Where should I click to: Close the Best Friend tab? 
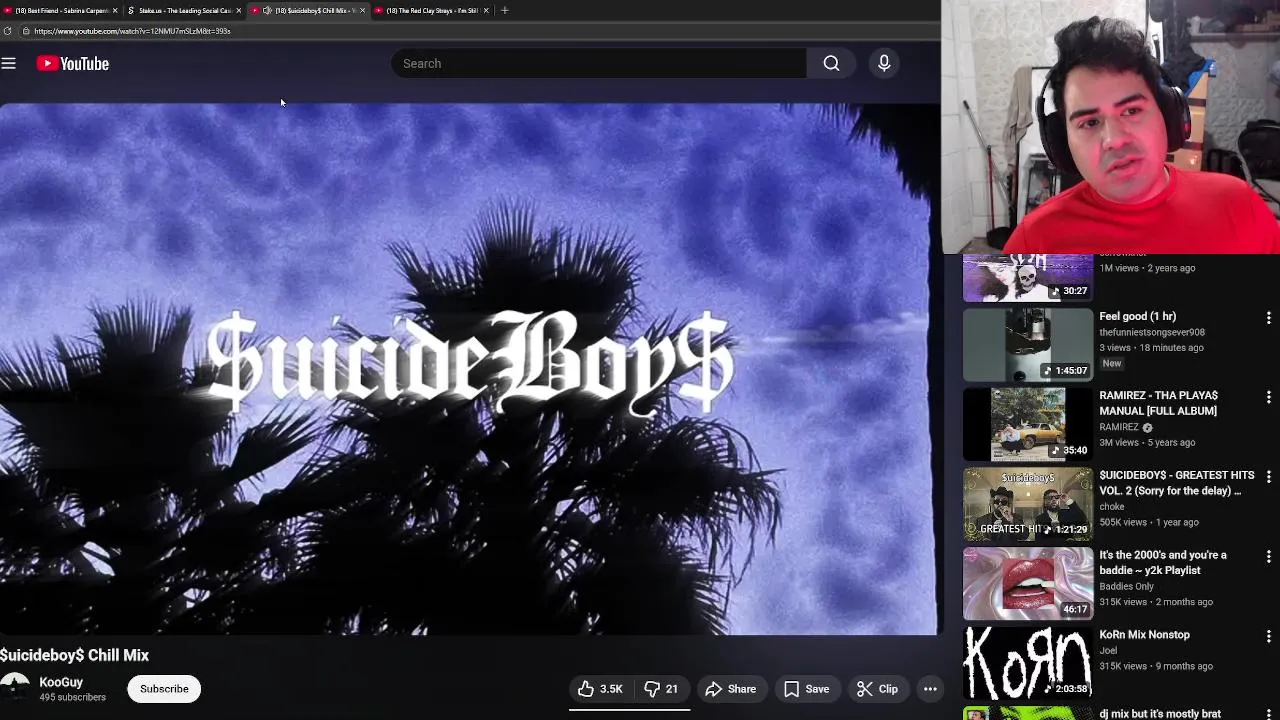click(x=115, y=10)
